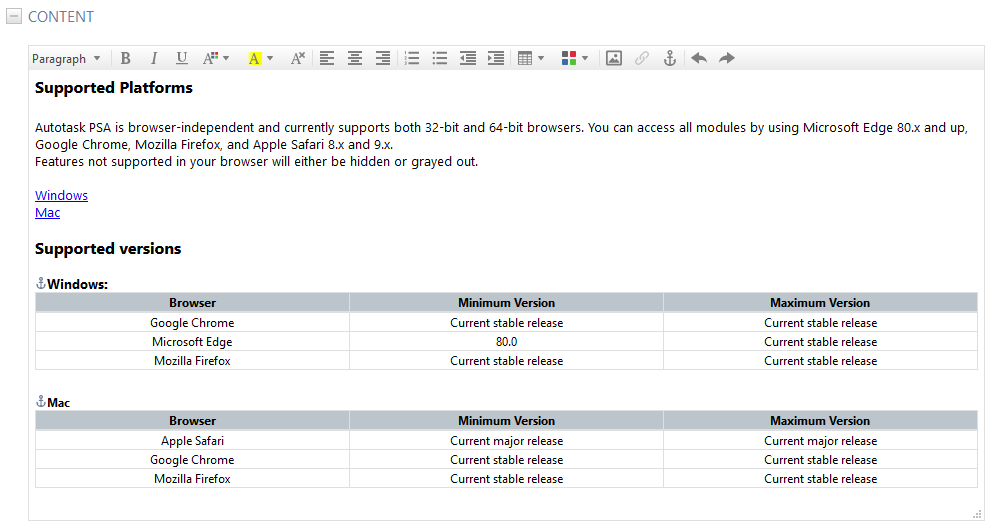This screenshot has width=995, height=528.
Task: Insert bulleted list
Action: point(440,58)
